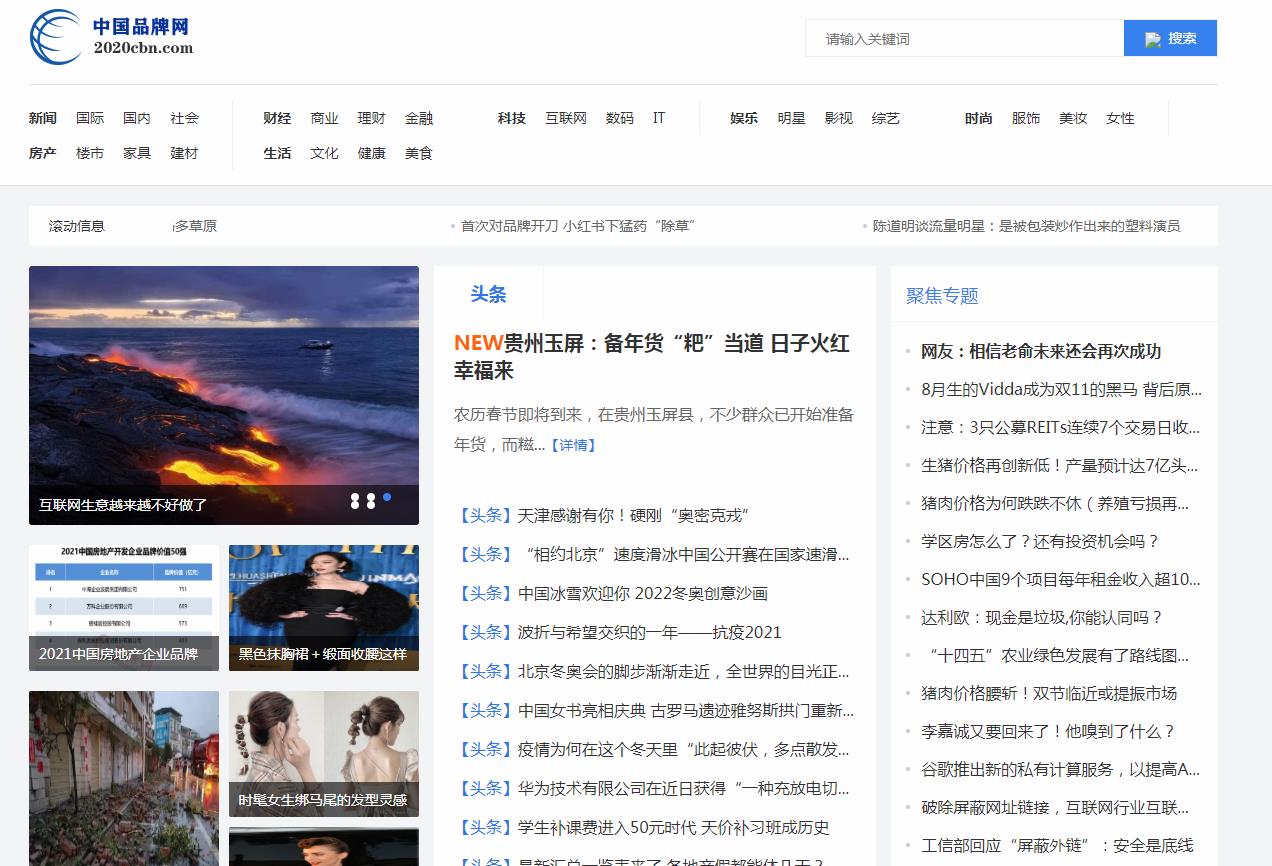Open 学区房怎么了？还有投资机会吗？ article
This screenshot has height=866, width=1272.
click(1040, 541)
